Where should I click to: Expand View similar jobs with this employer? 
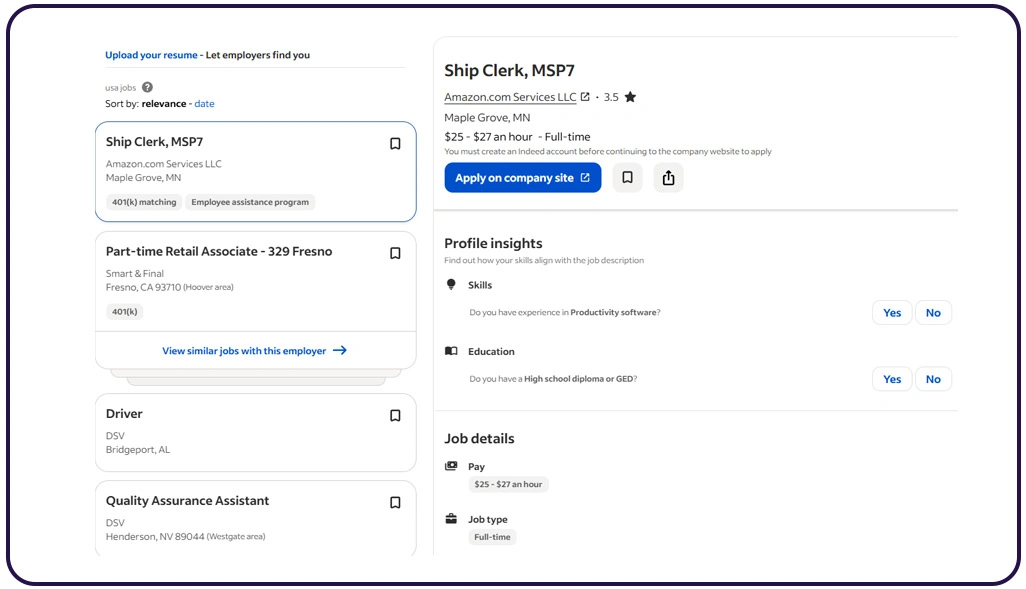pyautogui.click(x=254, y=351)
